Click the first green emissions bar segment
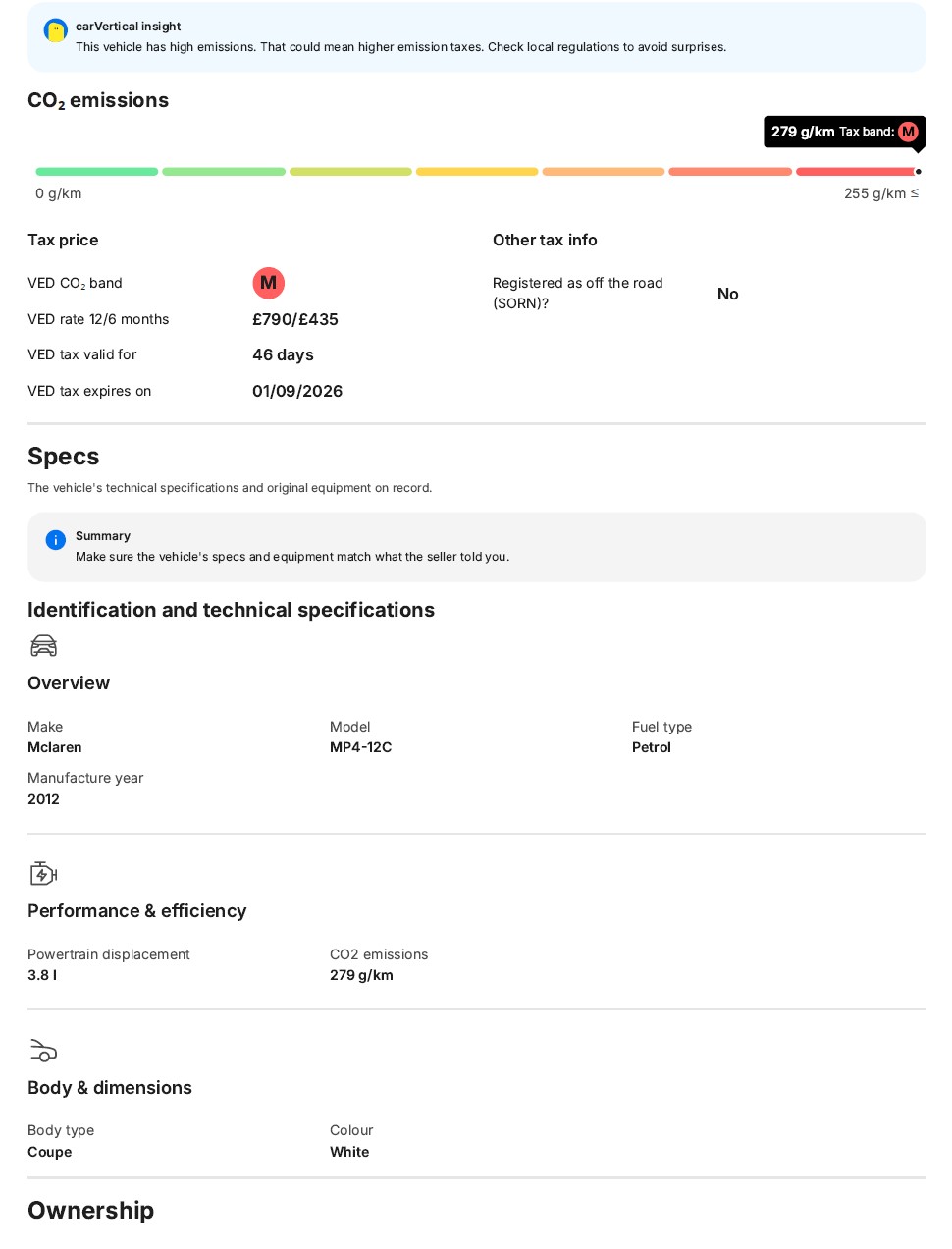Image resolution: width=952 pixels, height=1249 pixels. (97, 171)
